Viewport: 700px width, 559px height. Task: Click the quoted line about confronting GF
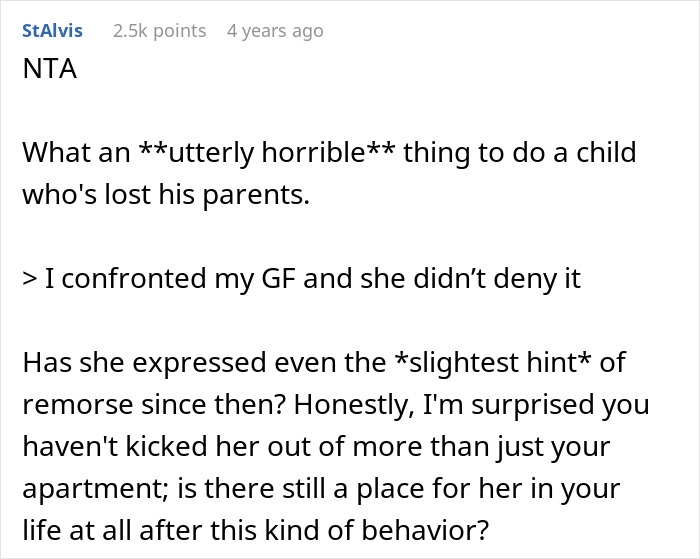pyautogui.click(x=301, y=278)
